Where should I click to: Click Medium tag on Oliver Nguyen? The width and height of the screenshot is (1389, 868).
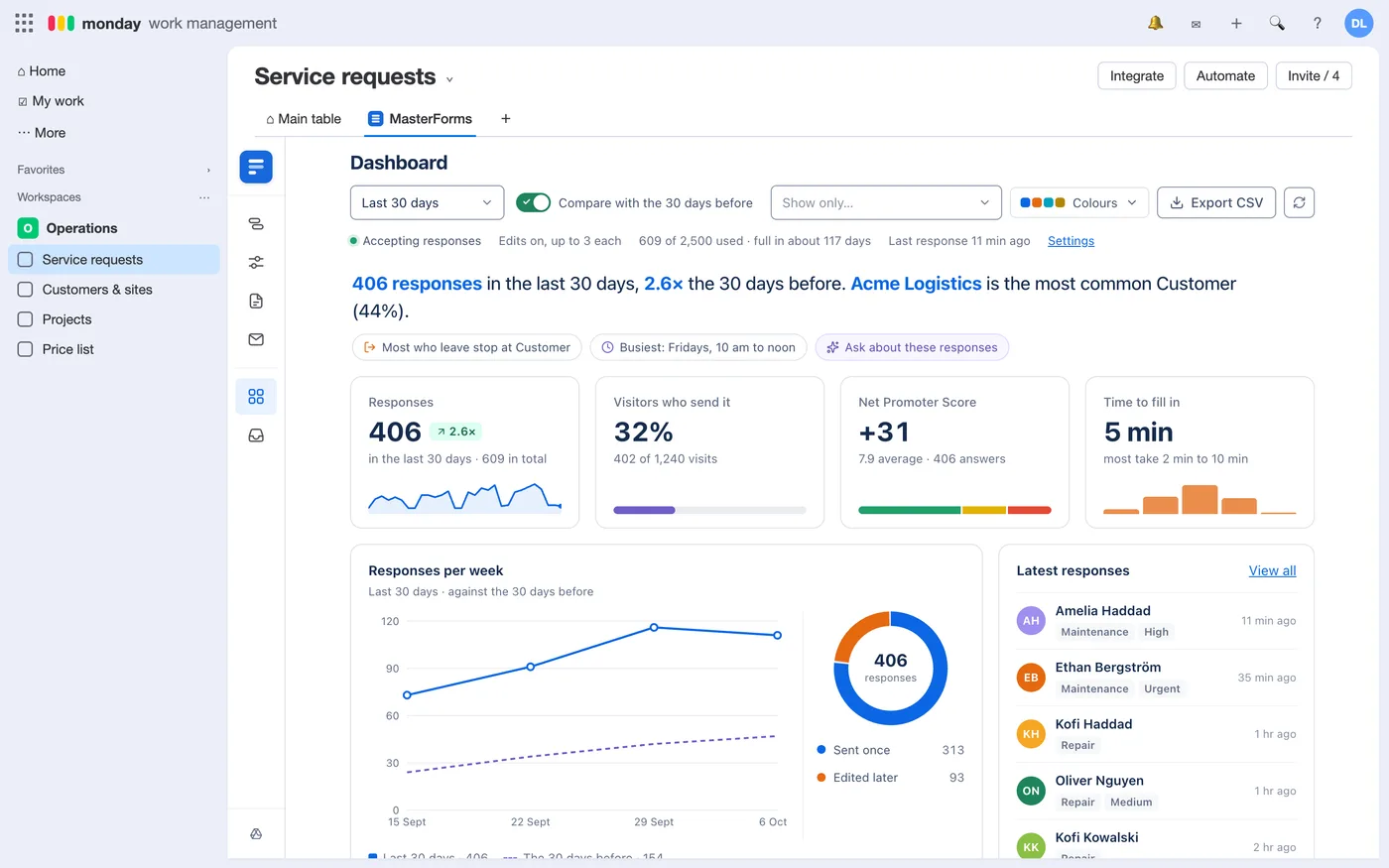click(x=1131, y=803)
